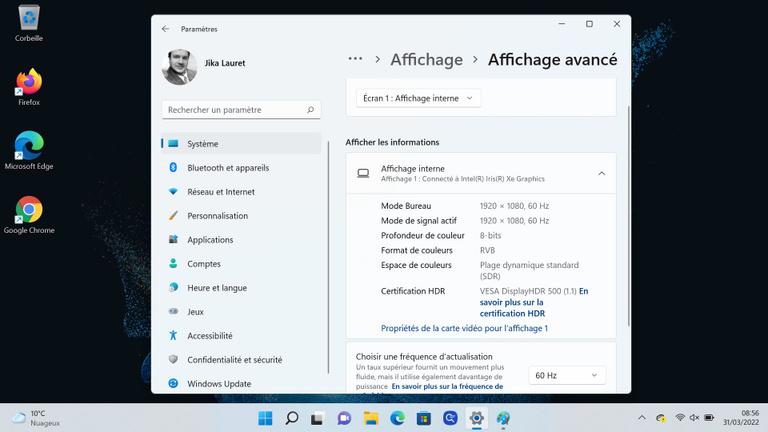The height and width of the screenshot is (432, 768).
Task: Click the cloud sync icon in the system tray
Action: click(x=661, y=418)
